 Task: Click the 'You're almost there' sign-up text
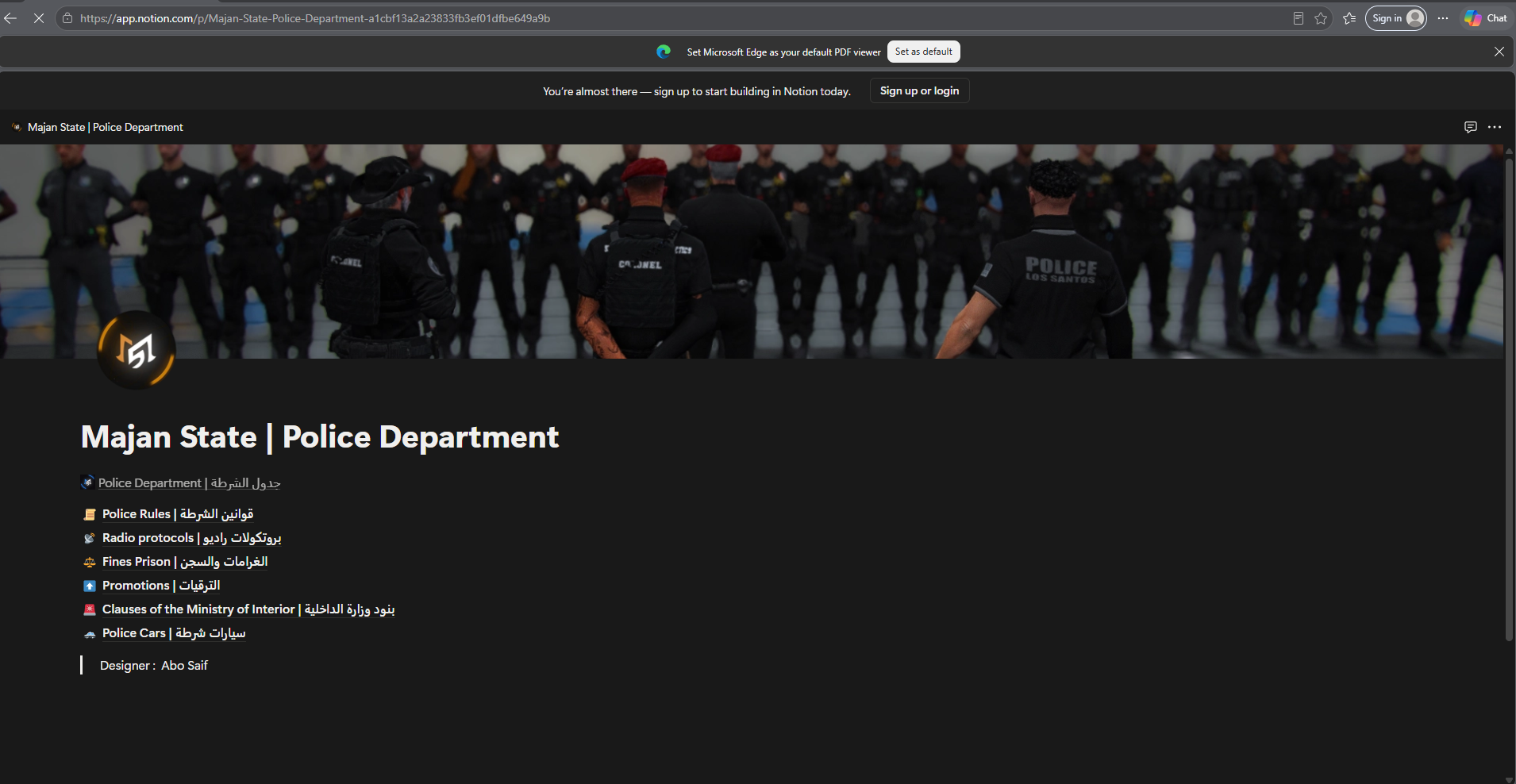coord(697,91)
